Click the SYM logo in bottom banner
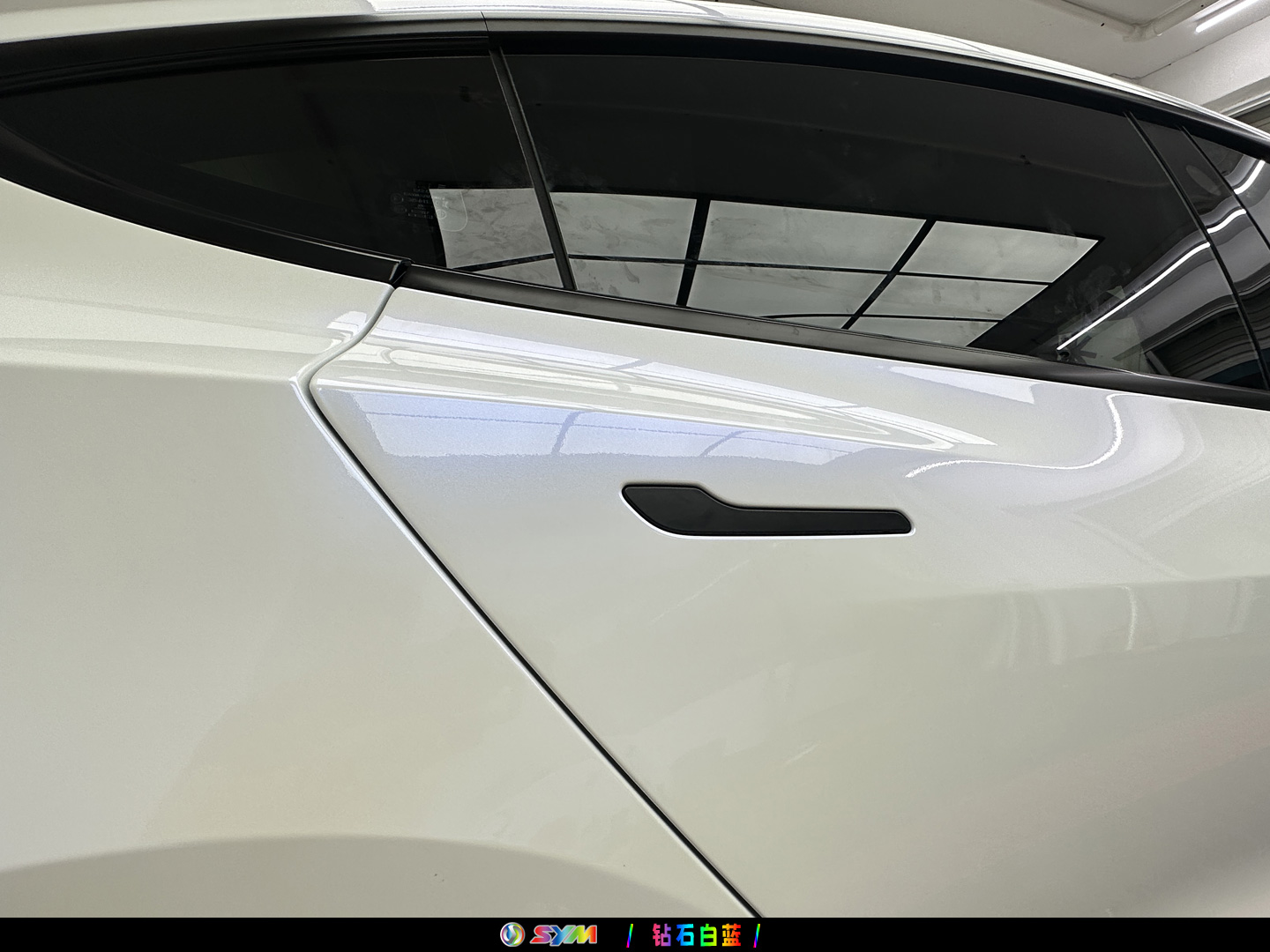 coord(549,934)
